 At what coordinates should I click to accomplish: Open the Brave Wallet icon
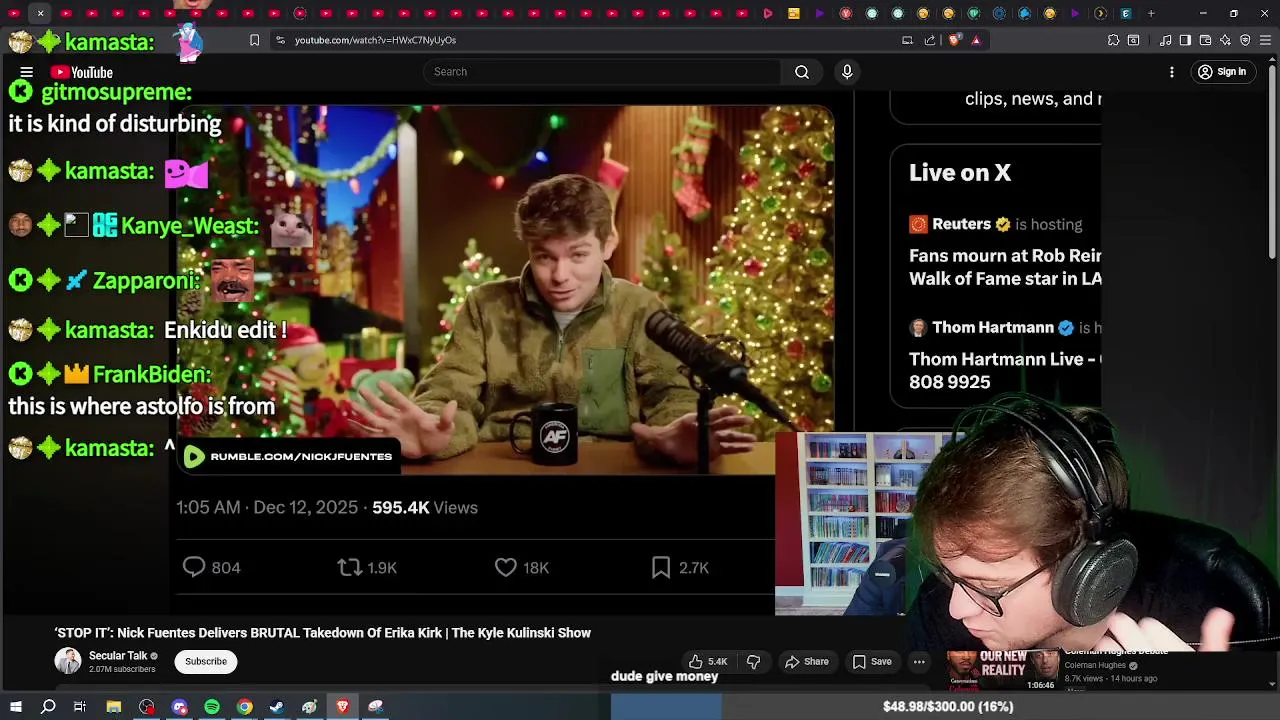pyautogui.click(x=1205, y=40)
